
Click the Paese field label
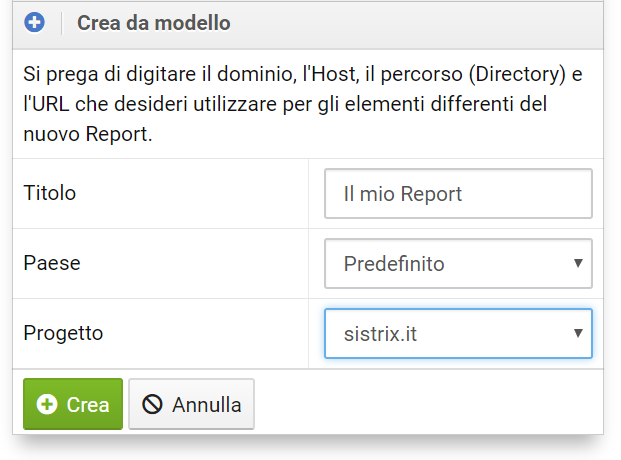(x=52, y=263)
